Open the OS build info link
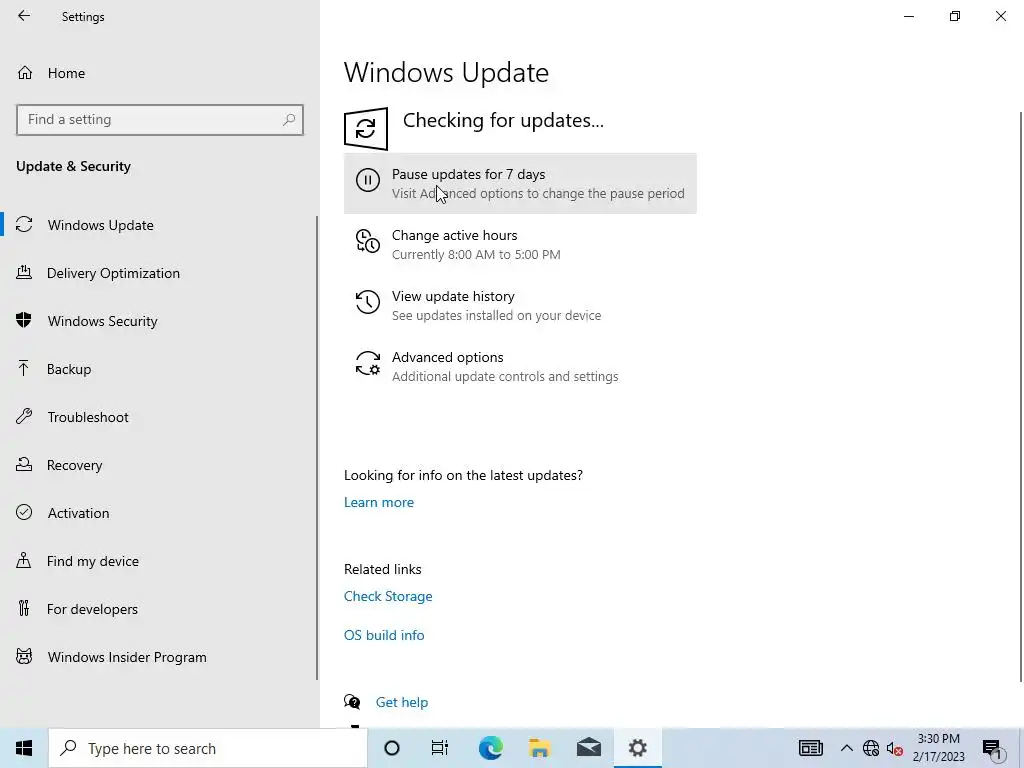This screenshot has width=1024, height=768. pyautogui.click(x=384, y=635)
